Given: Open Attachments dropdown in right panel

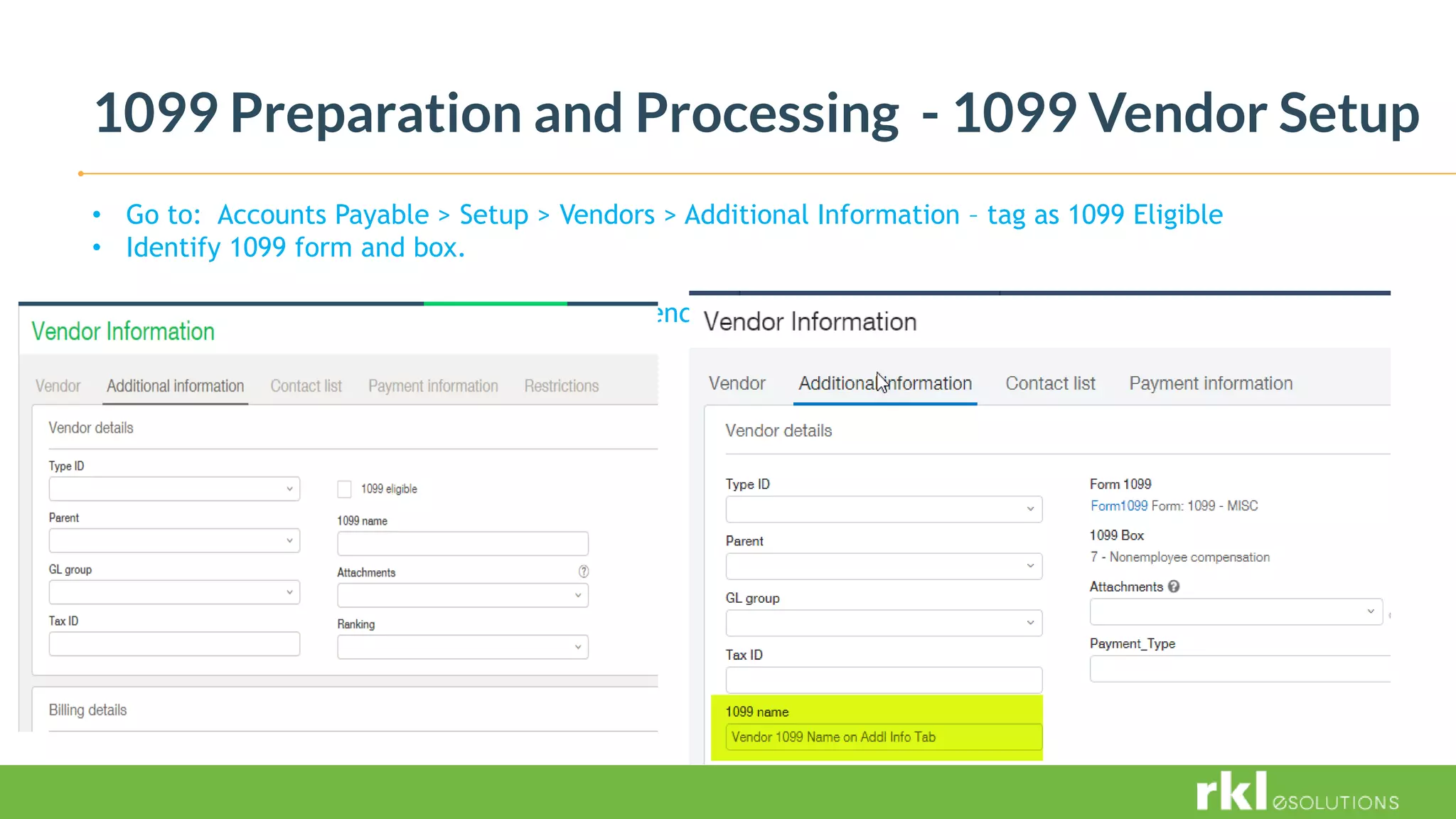Looking at the screenshot, I should [1236, 611].
